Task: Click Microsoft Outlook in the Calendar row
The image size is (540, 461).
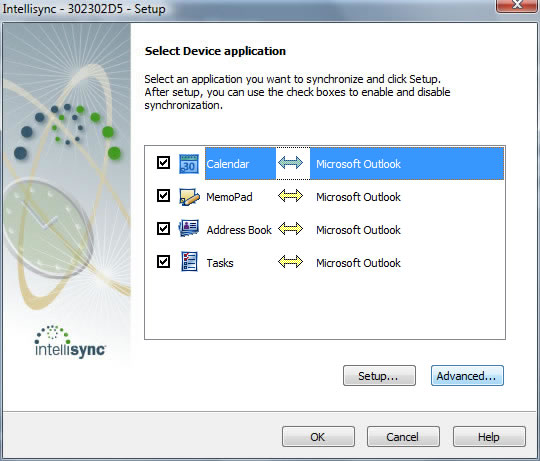Action: [359, 164]
